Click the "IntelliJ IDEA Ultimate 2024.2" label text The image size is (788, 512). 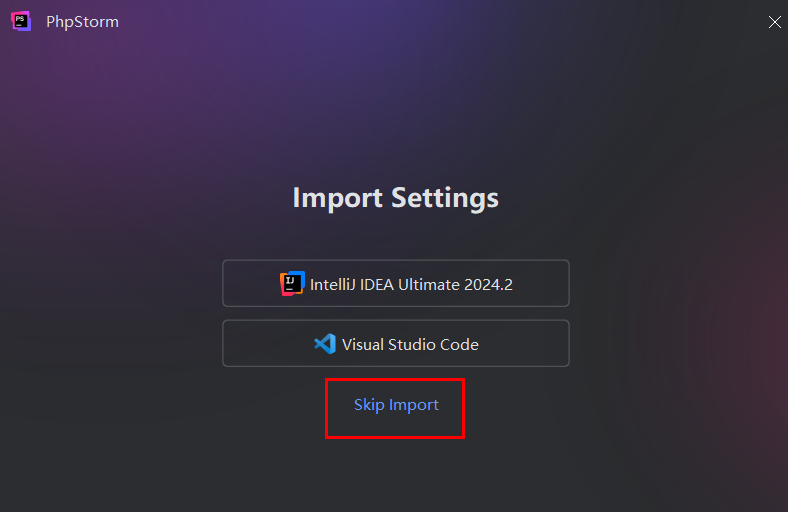(x=411, y=284)
